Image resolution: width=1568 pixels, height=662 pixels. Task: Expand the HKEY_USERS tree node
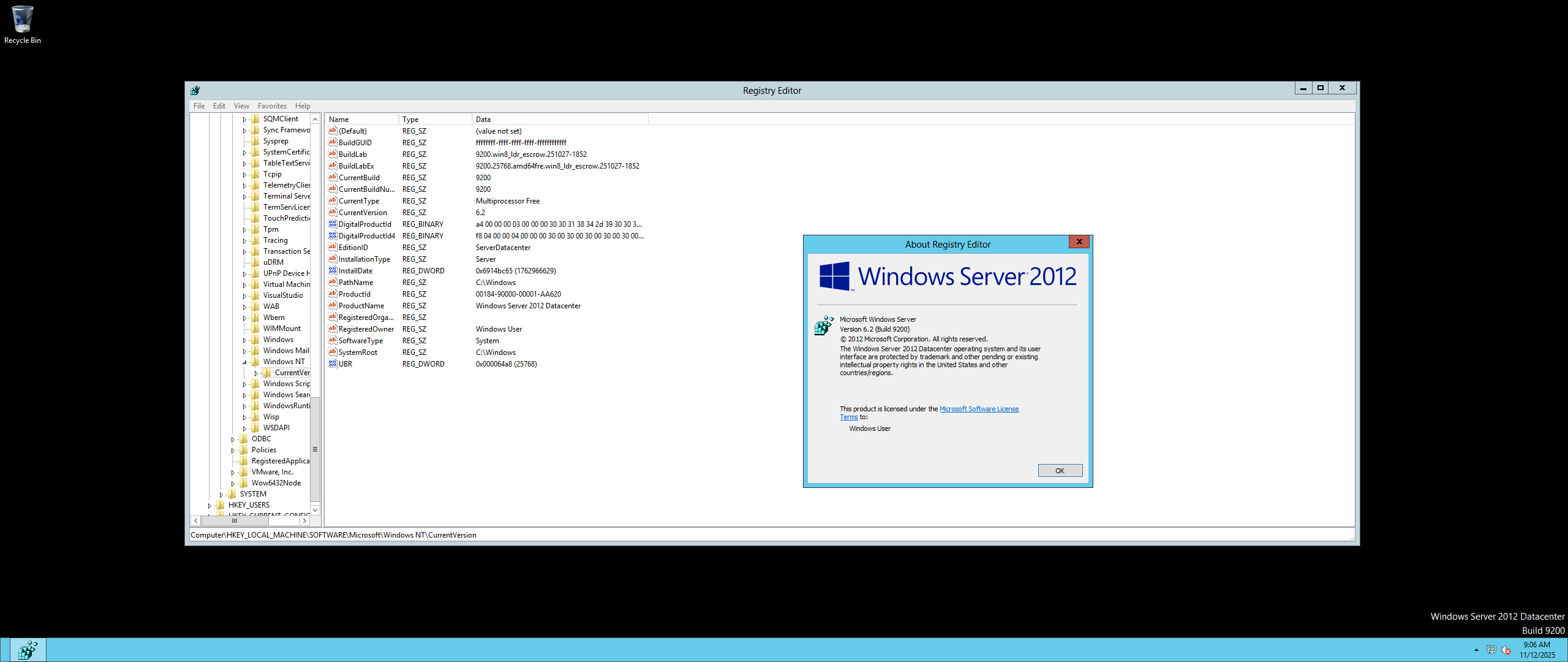[x=209, y=506]
